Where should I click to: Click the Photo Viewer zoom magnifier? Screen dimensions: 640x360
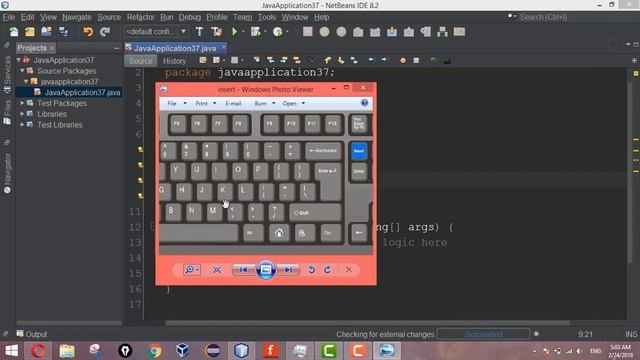click(191, 270)
